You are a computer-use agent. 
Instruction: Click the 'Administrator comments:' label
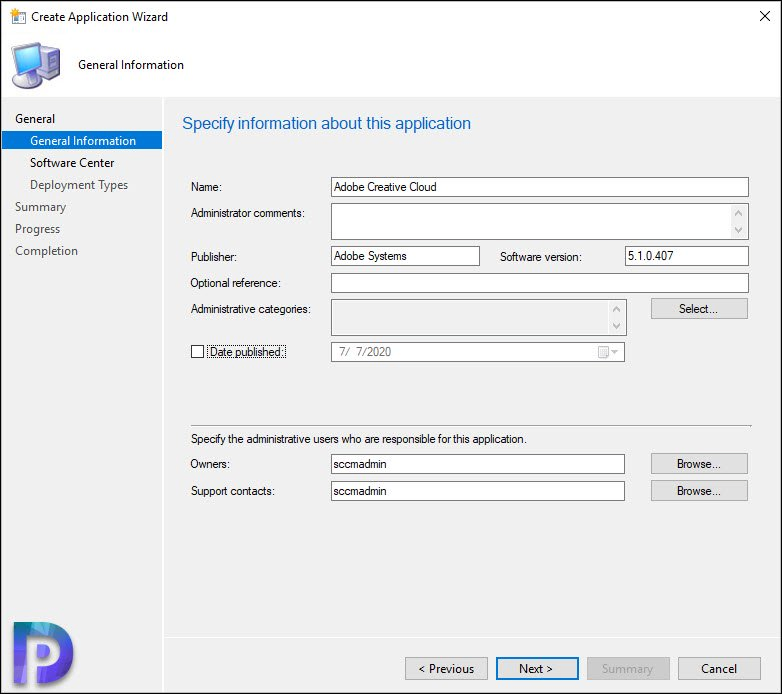tap(247, 213)
